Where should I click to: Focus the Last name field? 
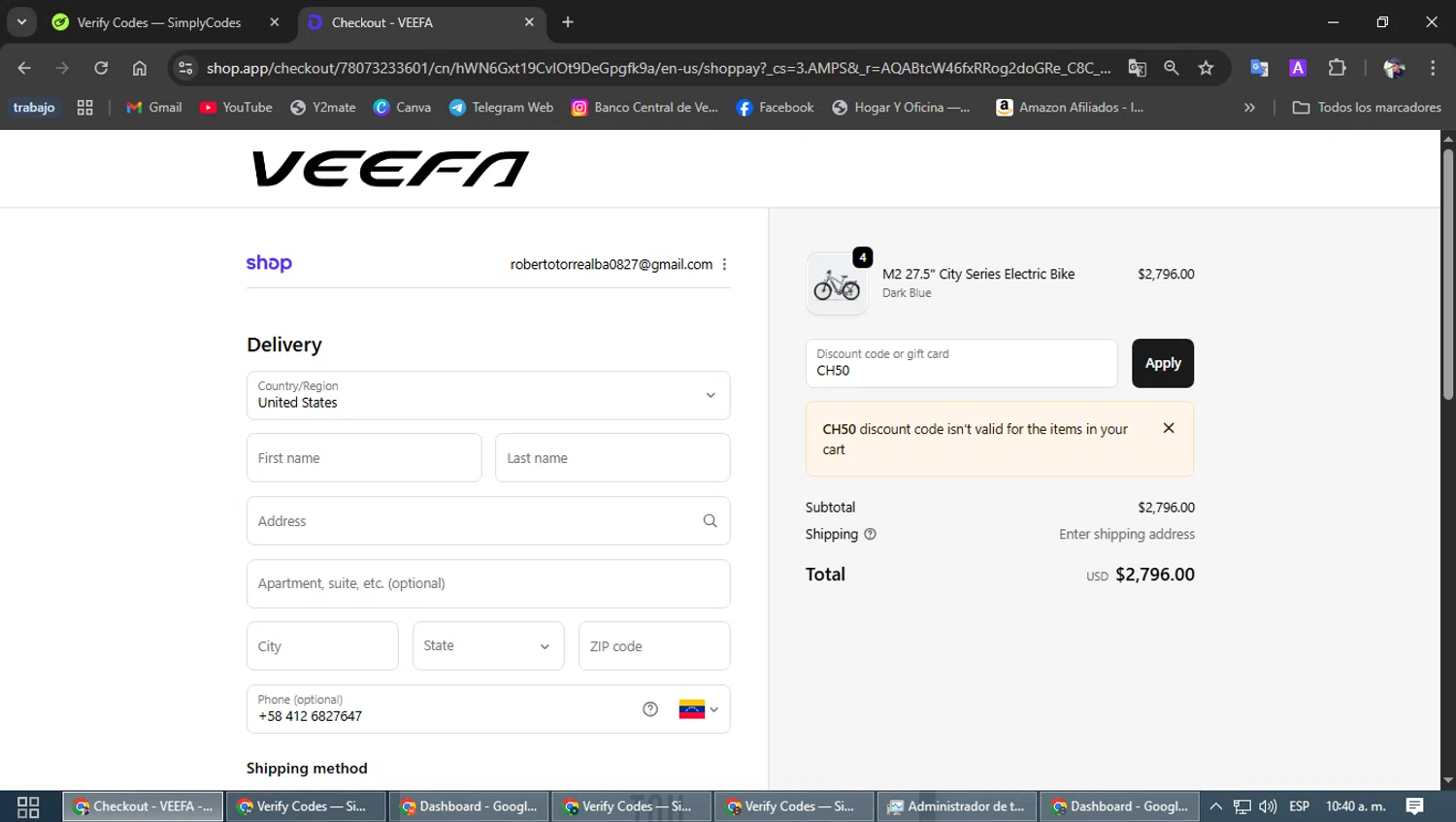(612, 458)
